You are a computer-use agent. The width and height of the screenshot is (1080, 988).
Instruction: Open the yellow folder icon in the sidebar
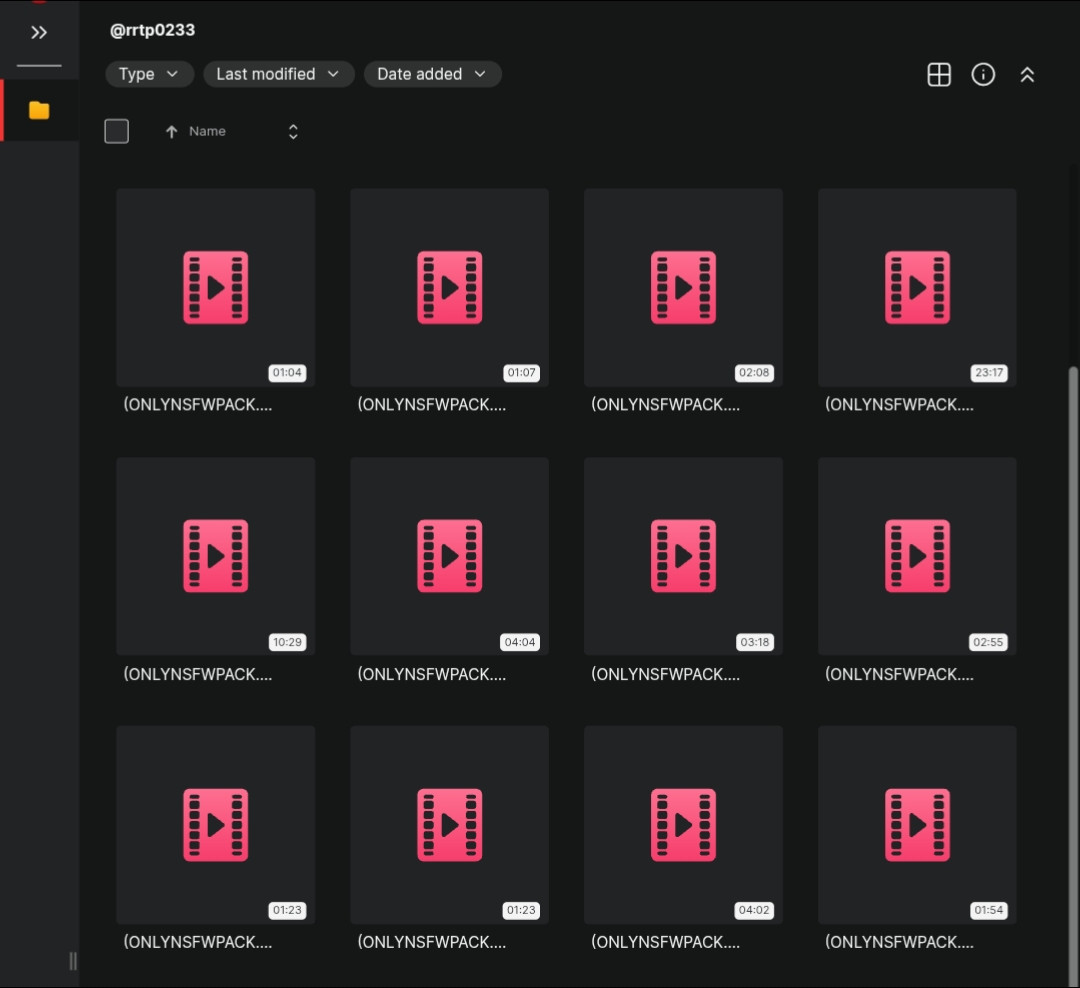pos(39,110)
